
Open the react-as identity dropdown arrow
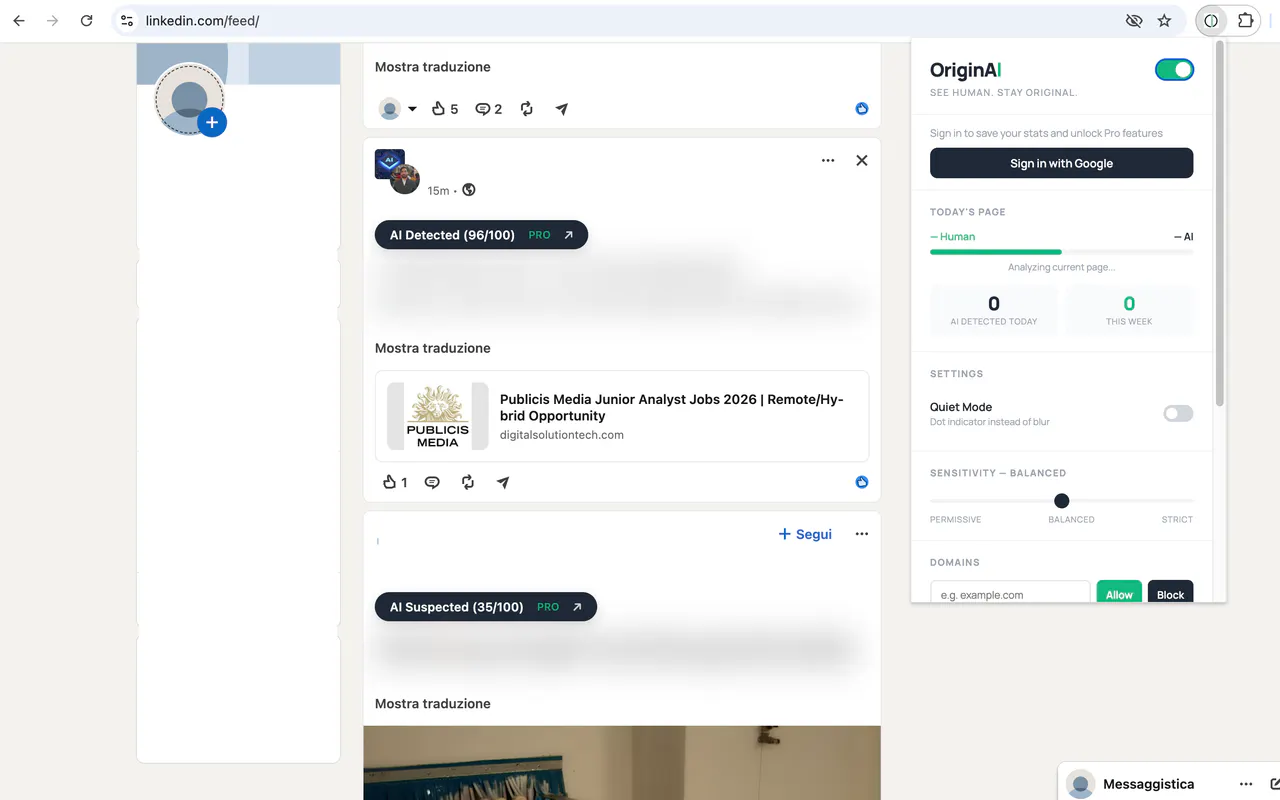[x=412, y=109]
